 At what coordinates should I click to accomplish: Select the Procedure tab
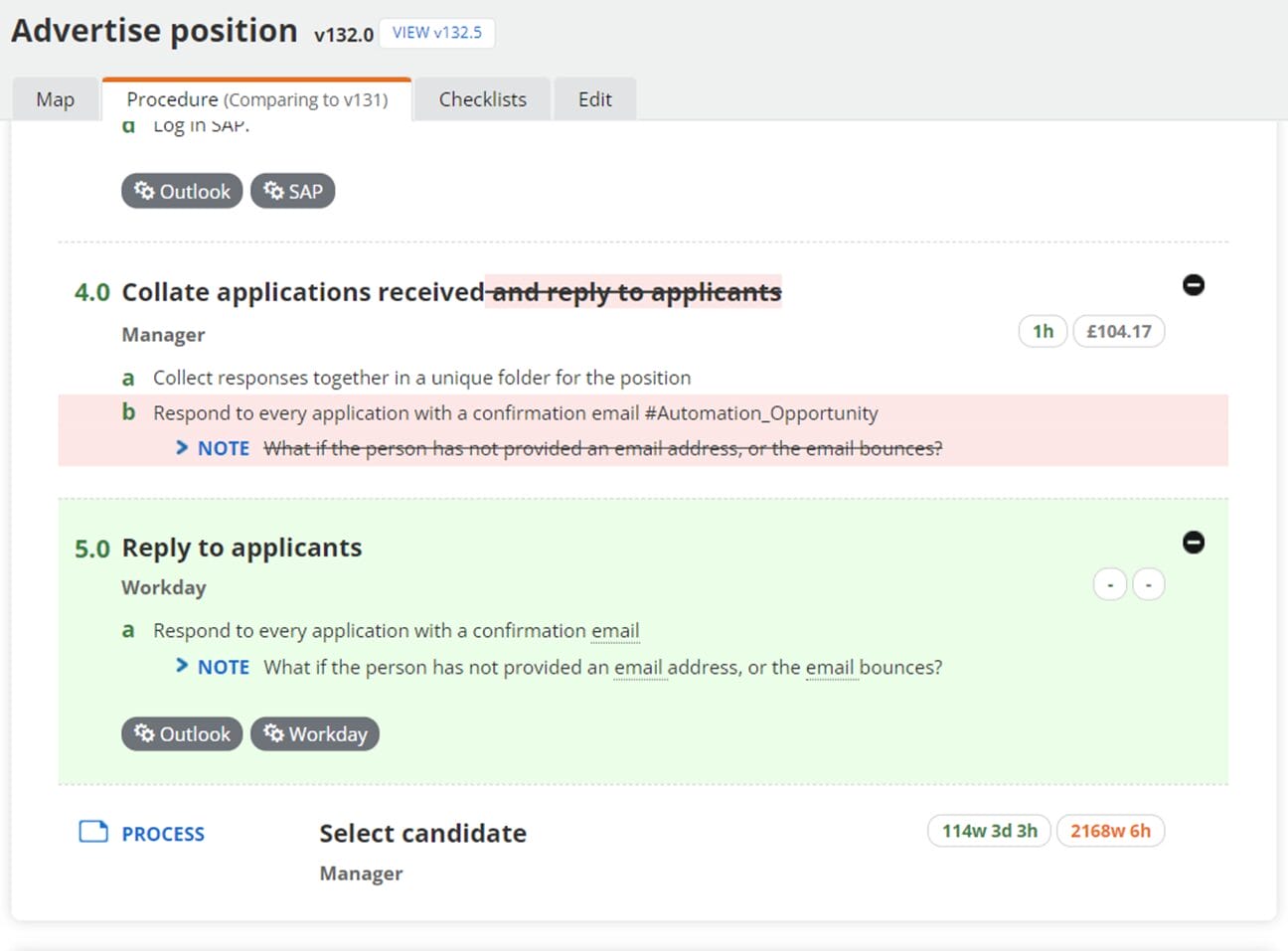256,99
